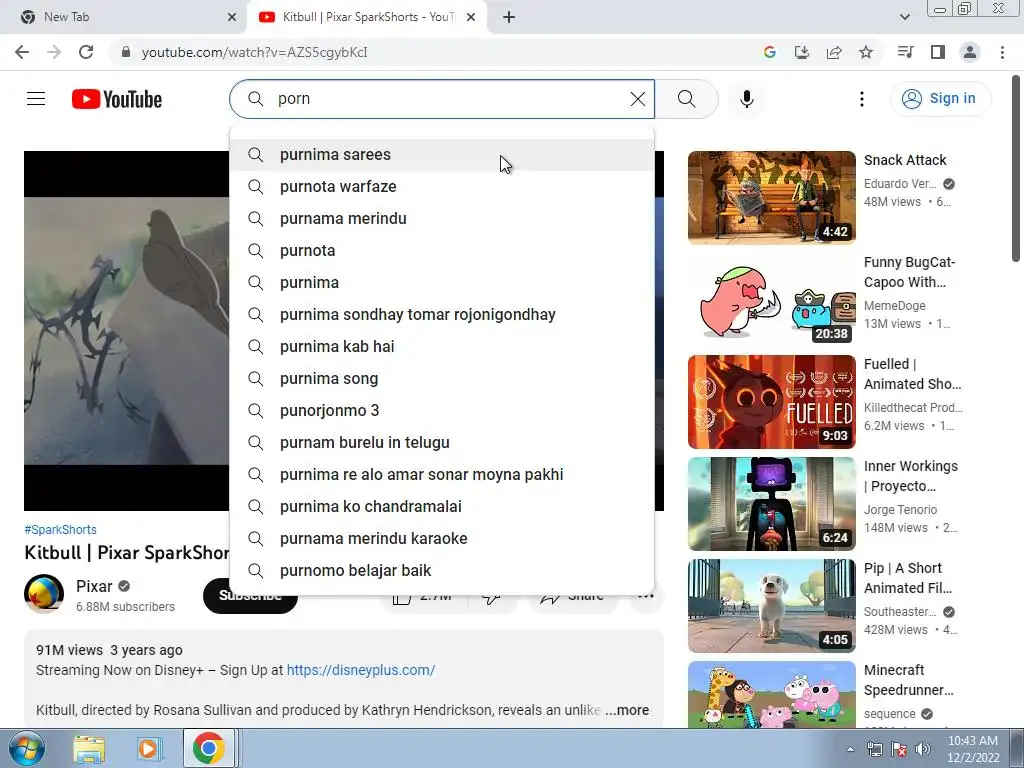Open YouTube settings three-dot menu
The height and width of the screenshot is (768, 1024).
[x=861, y=99]
